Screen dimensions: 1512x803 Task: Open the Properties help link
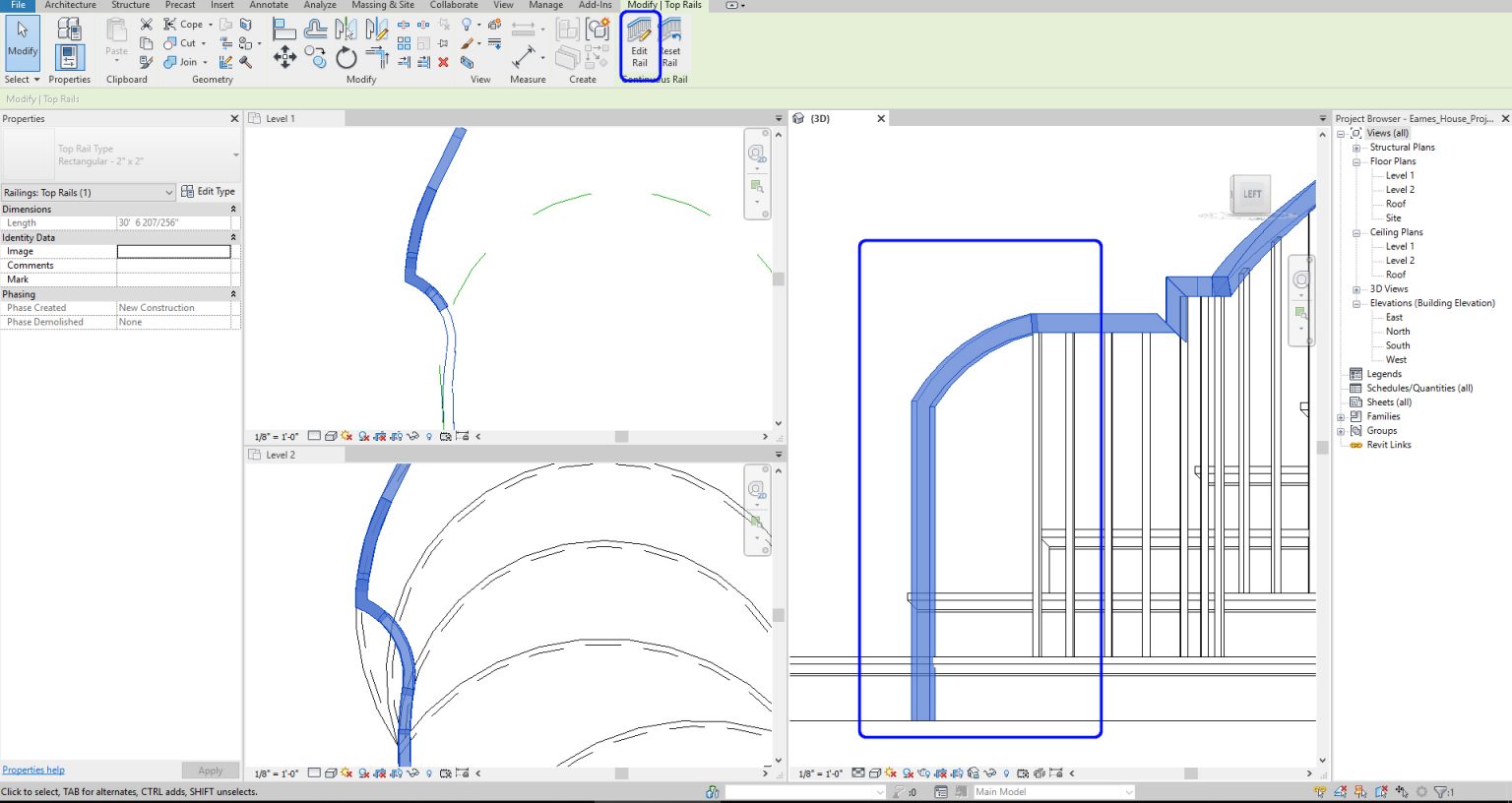click(x=32, y=770)
